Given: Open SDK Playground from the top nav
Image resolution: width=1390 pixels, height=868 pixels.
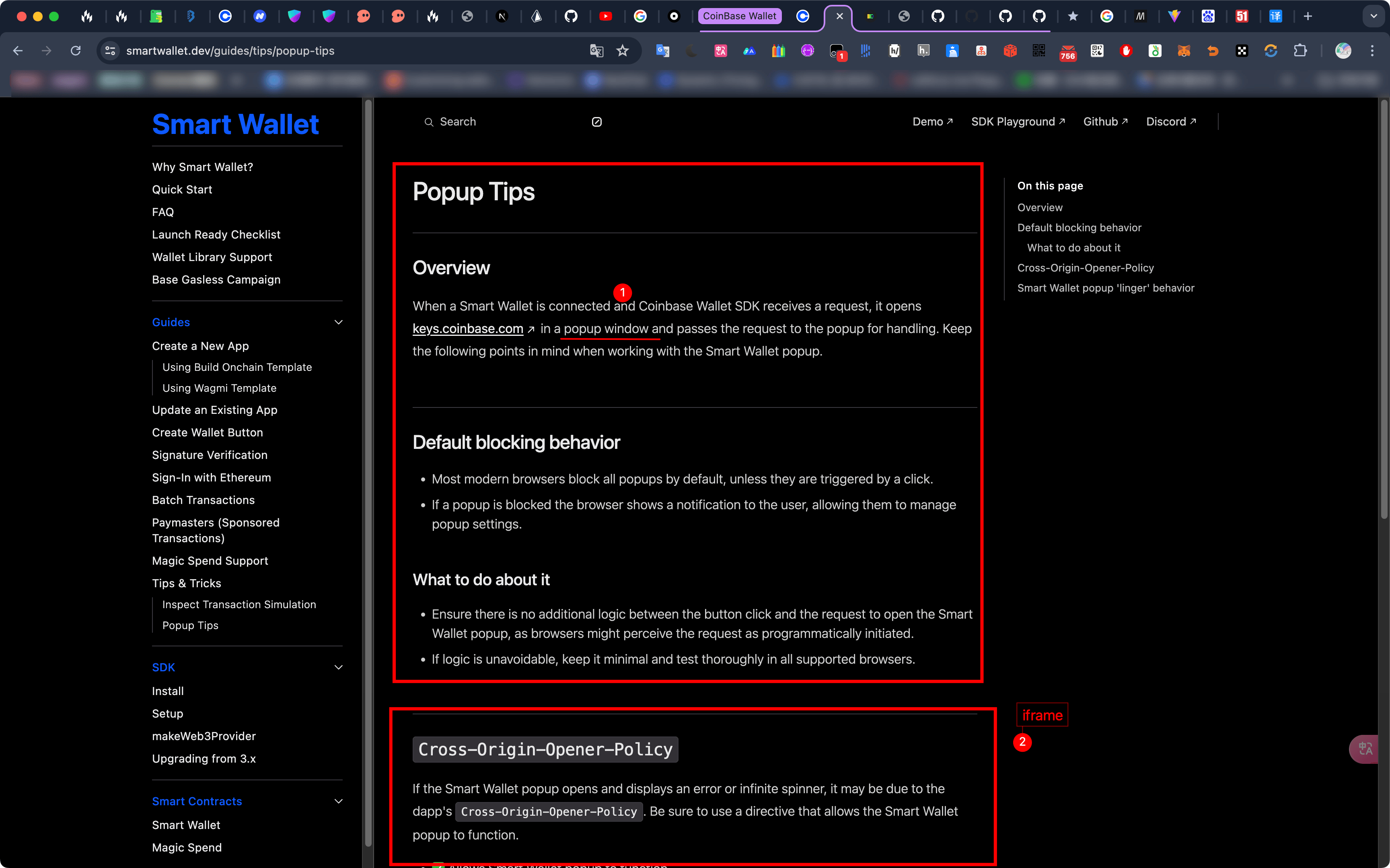Looking at the screenshot, I should click(x=1018, y=122).
